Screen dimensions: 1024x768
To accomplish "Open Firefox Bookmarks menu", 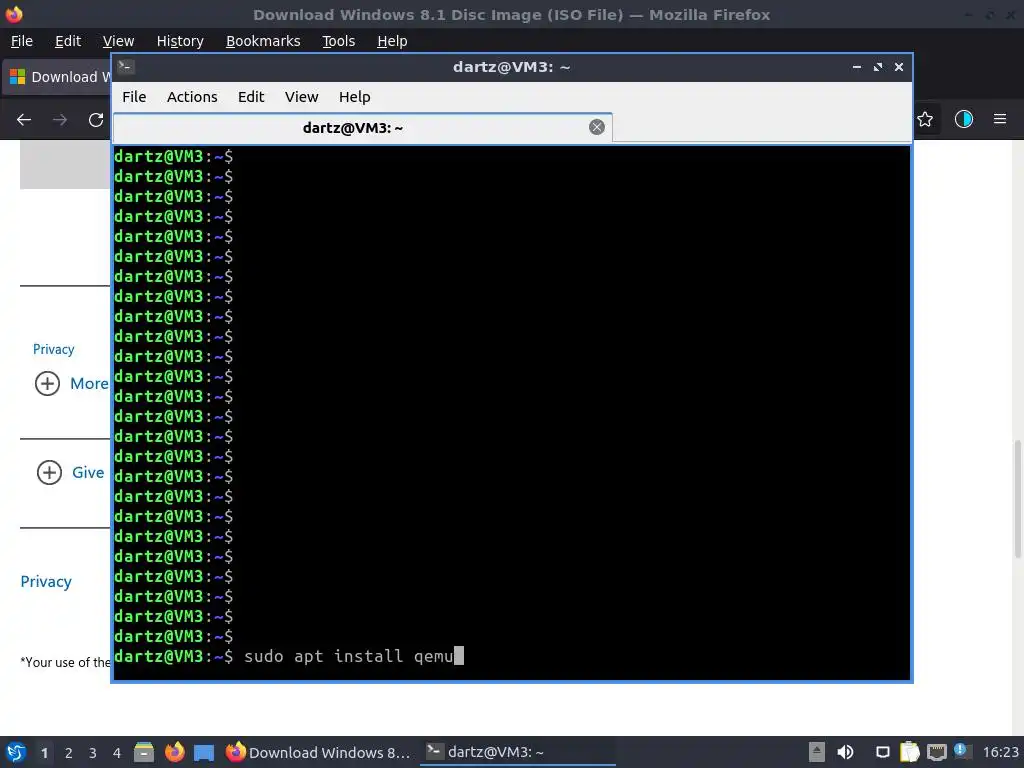I will click(263, 41).
